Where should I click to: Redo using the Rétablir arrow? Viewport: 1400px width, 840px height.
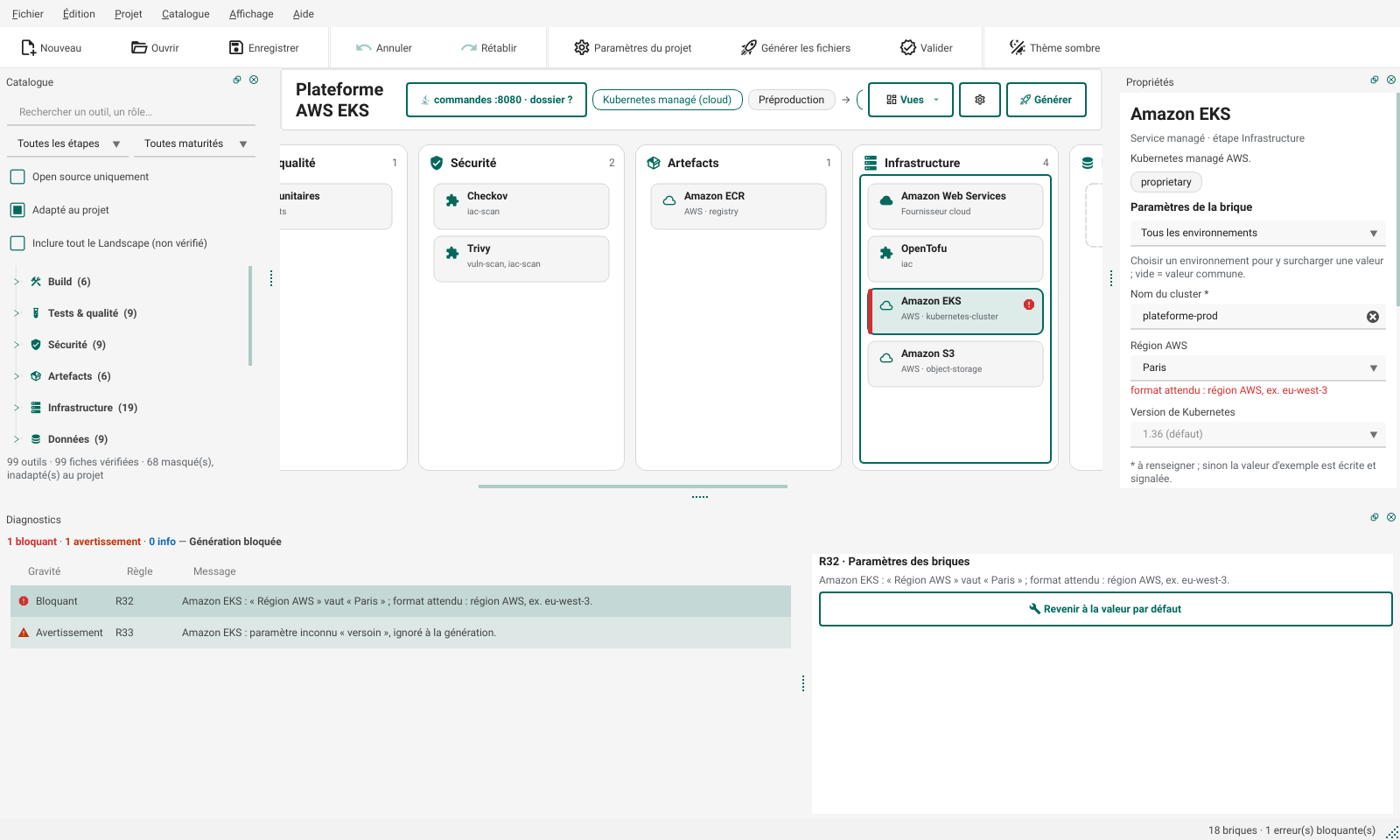(469, 48)
